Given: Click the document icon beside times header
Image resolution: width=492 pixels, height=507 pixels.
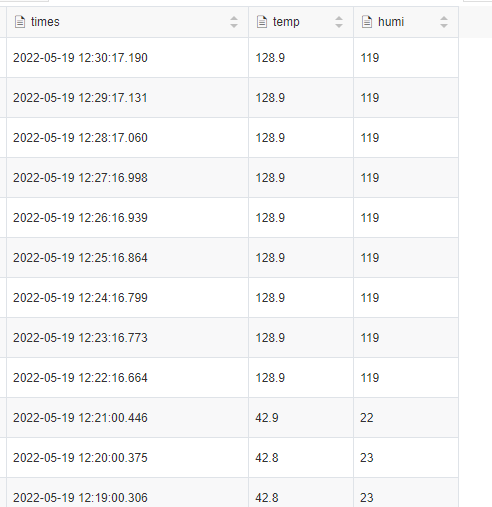Looking at the screenshot, I should (20, 22).
